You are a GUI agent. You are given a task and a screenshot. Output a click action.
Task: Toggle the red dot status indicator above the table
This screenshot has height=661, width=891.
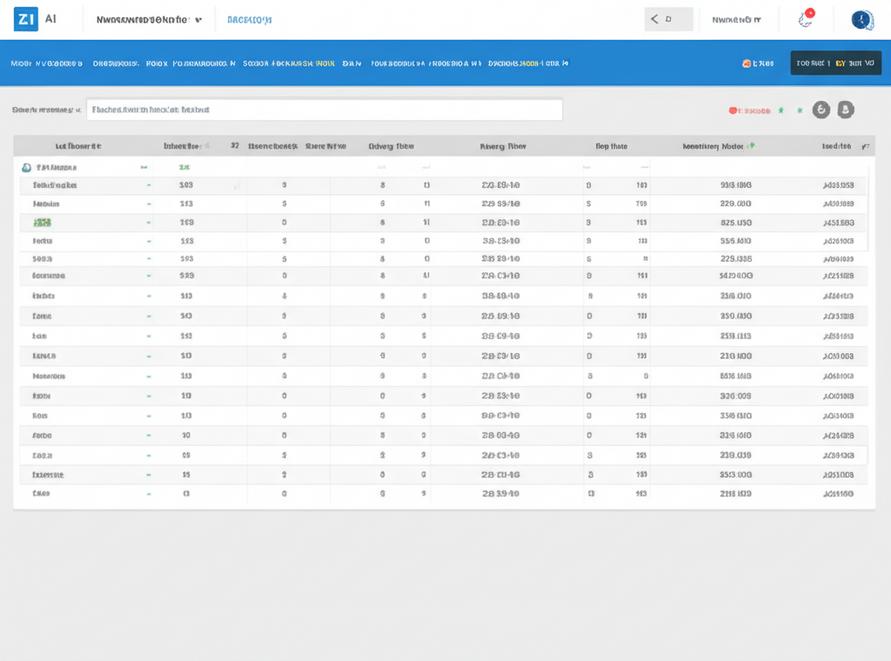pyautogui.click(x=733, y=111)
